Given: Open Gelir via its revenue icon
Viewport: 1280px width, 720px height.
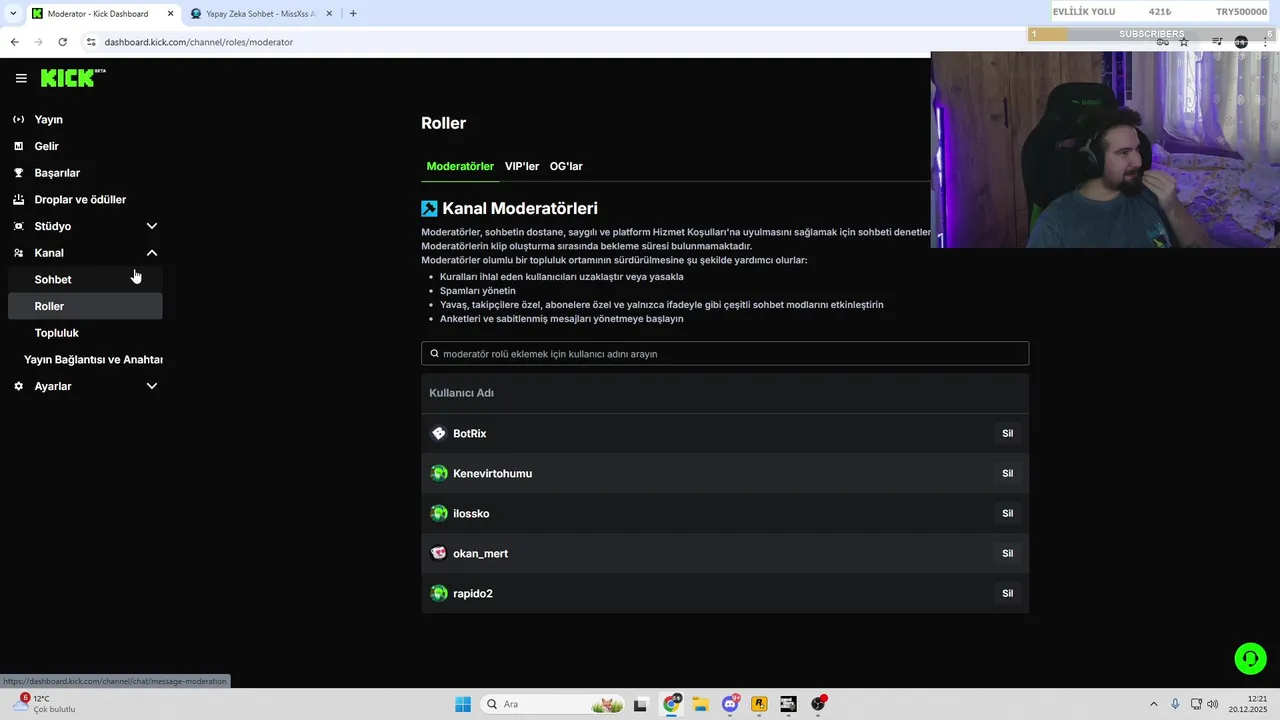Looking at the screenshot, I should click(18, 146).
